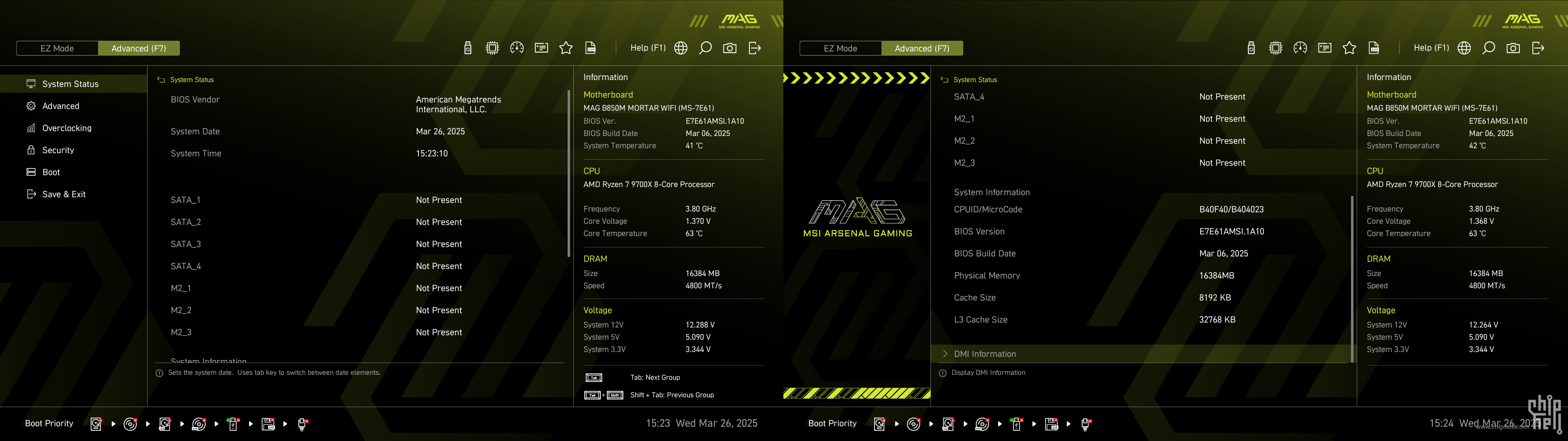Screen dimensions: 1568x441
Task: Open the LOG file icon on right BIOS screen
Action: (x=1374, y=48)
